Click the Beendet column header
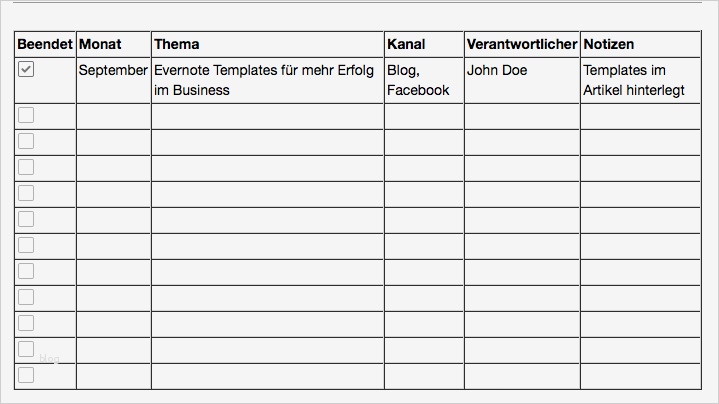The image size is (719, 404). click(45, 44)
